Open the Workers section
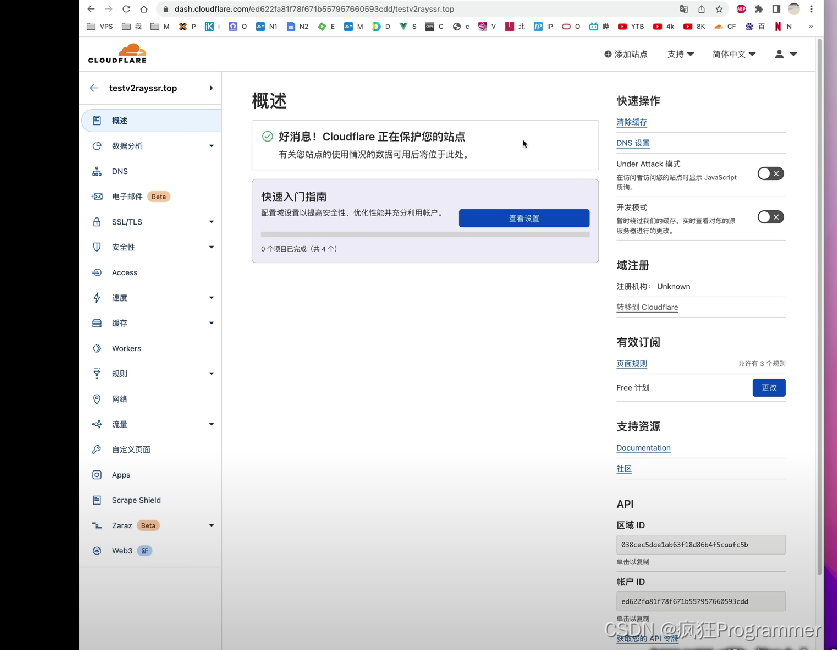The image size is (837, 650). pyautogui.click(x=127, y=348)
